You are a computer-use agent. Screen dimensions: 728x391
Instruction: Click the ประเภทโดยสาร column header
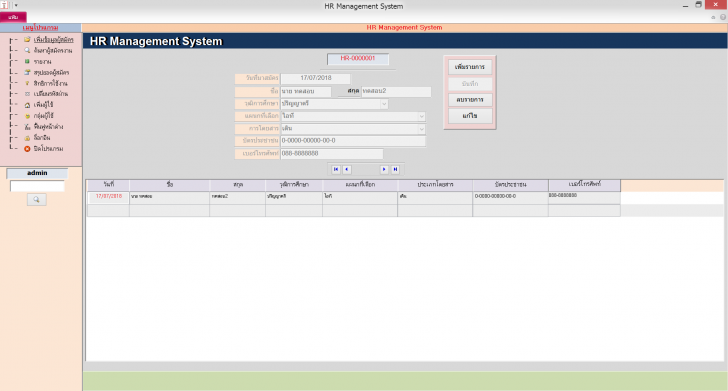tap(435, 185)
